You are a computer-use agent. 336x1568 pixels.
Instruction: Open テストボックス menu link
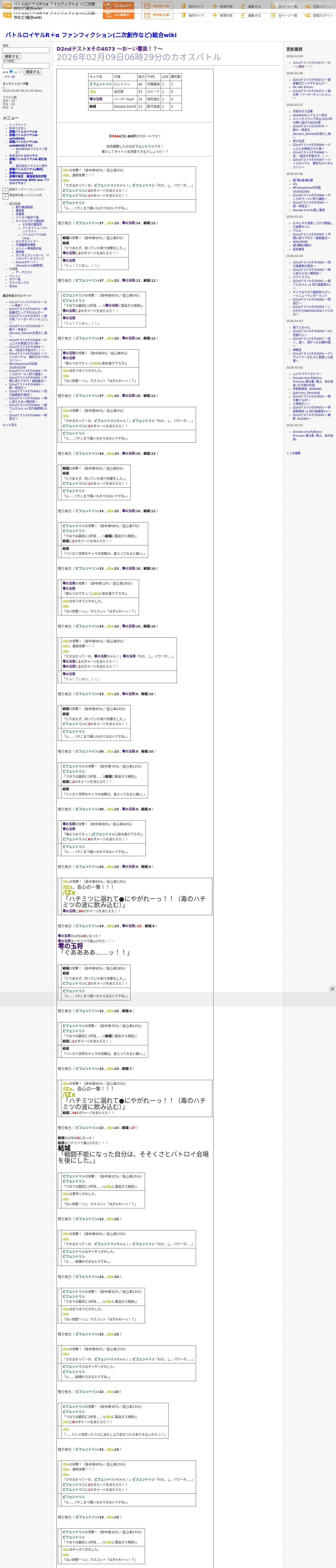19,283
